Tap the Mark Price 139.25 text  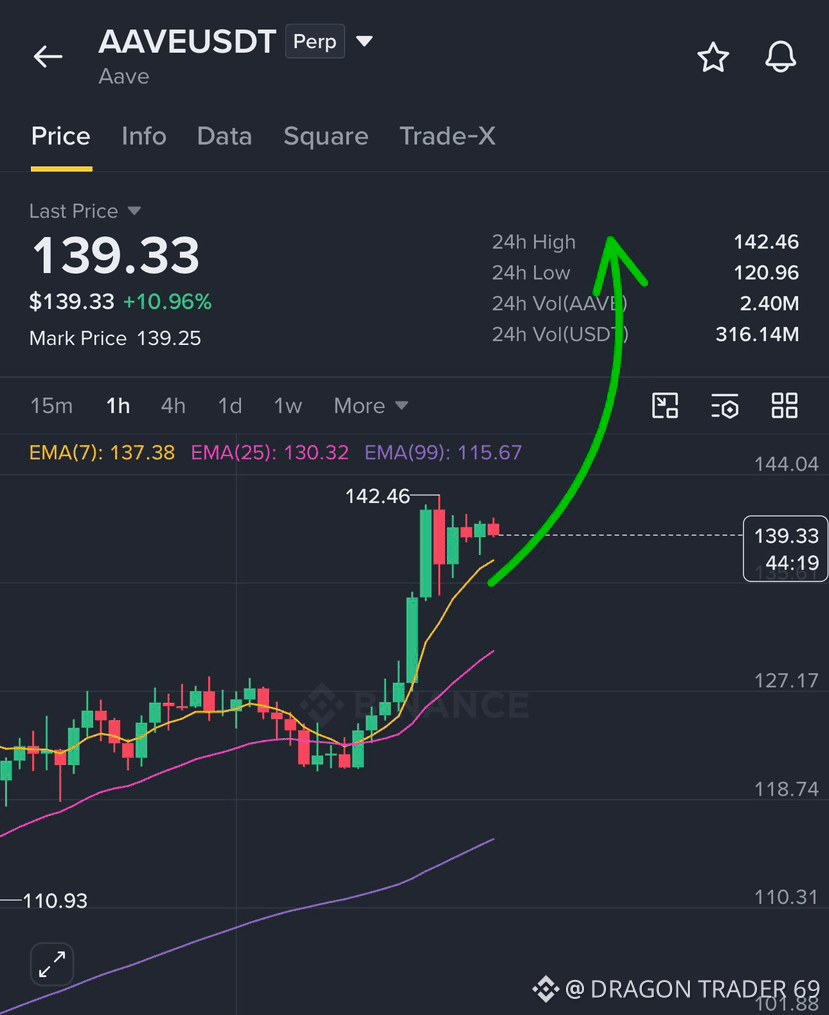coord(115,339)
